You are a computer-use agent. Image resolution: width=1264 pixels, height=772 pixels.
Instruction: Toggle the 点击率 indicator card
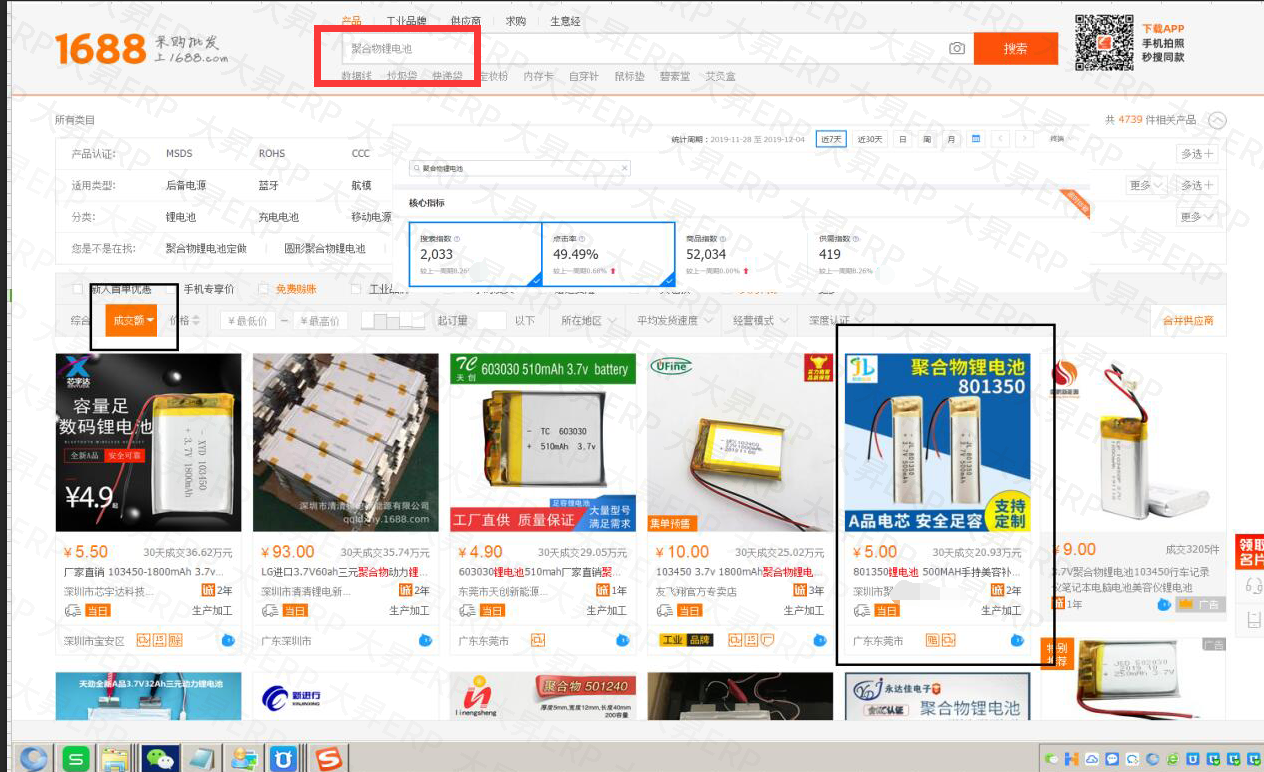[x=608, y=254]
